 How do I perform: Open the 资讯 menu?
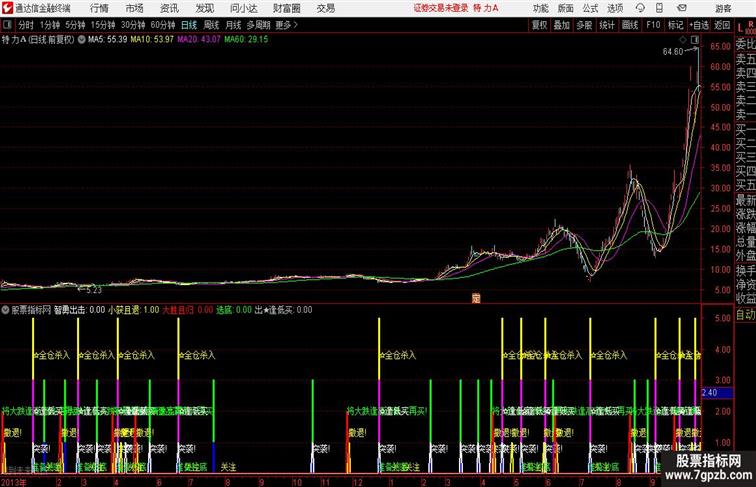tap(169, 8)
